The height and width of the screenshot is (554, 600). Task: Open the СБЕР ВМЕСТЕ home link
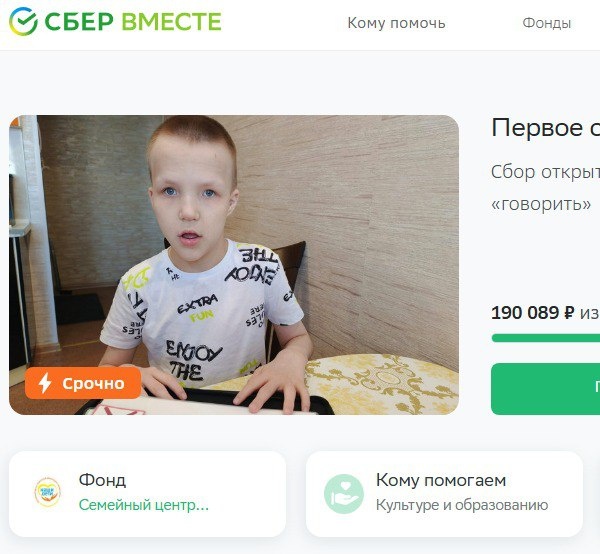pos(115,21)
